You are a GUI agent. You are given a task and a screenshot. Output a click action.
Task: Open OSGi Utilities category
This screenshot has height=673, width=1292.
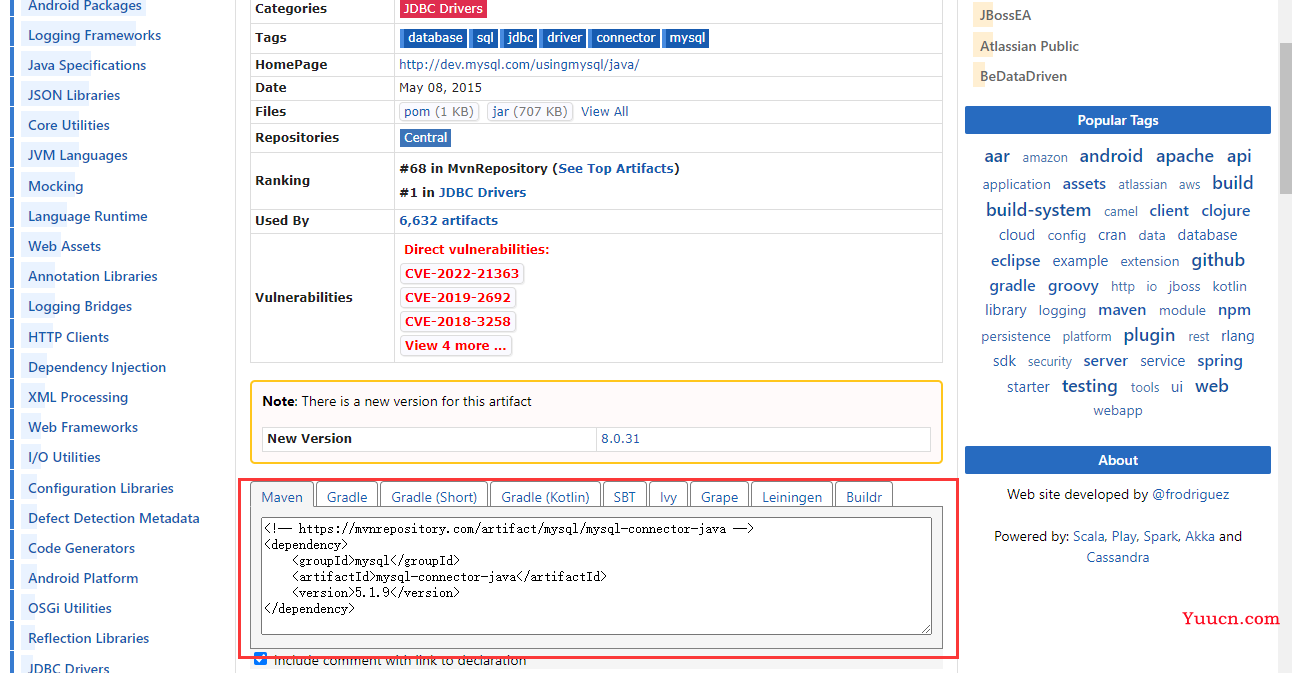70,608
